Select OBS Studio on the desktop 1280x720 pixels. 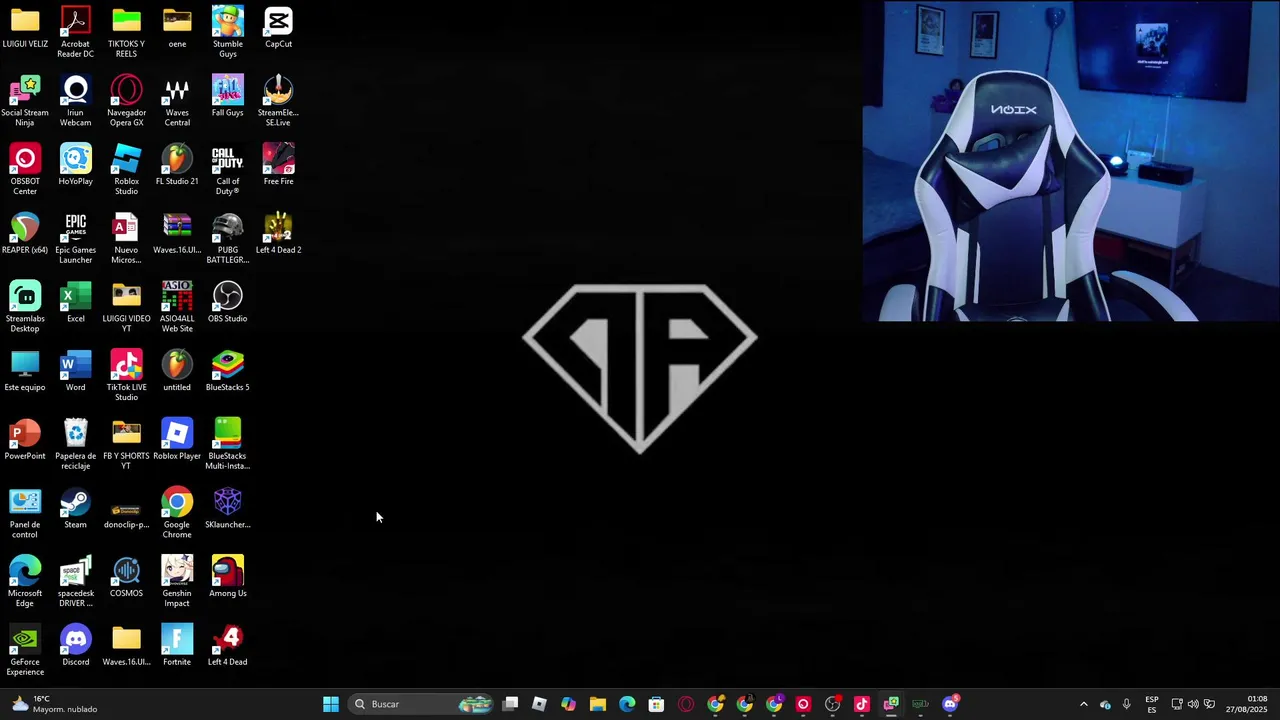(227, 303)
